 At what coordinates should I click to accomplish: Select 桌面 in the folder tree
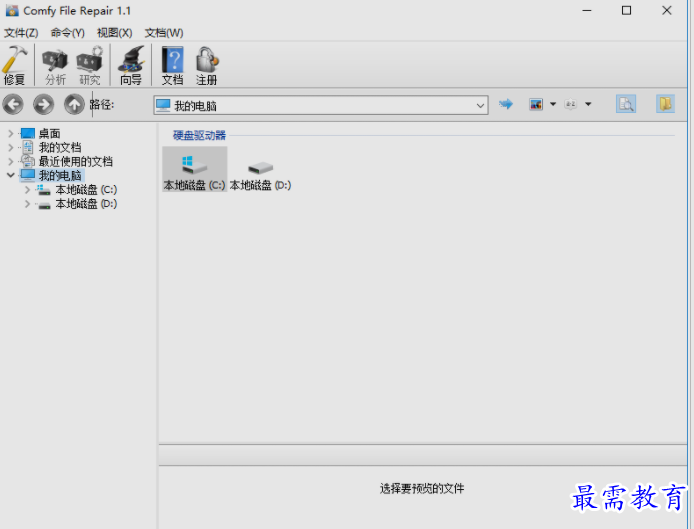coord(49,133)
